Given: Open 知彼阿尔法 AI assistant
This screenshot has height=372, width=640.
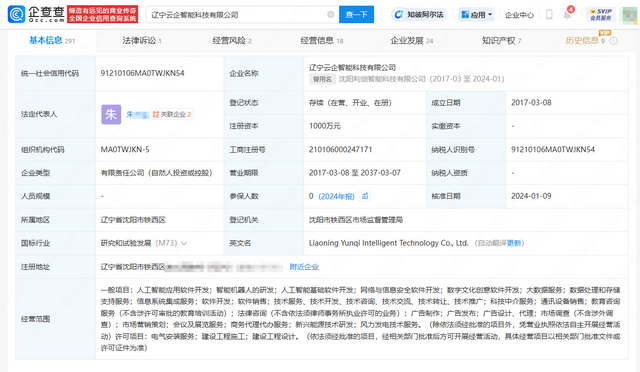Looking at the screenshot, I should click(x=419, y=15).
